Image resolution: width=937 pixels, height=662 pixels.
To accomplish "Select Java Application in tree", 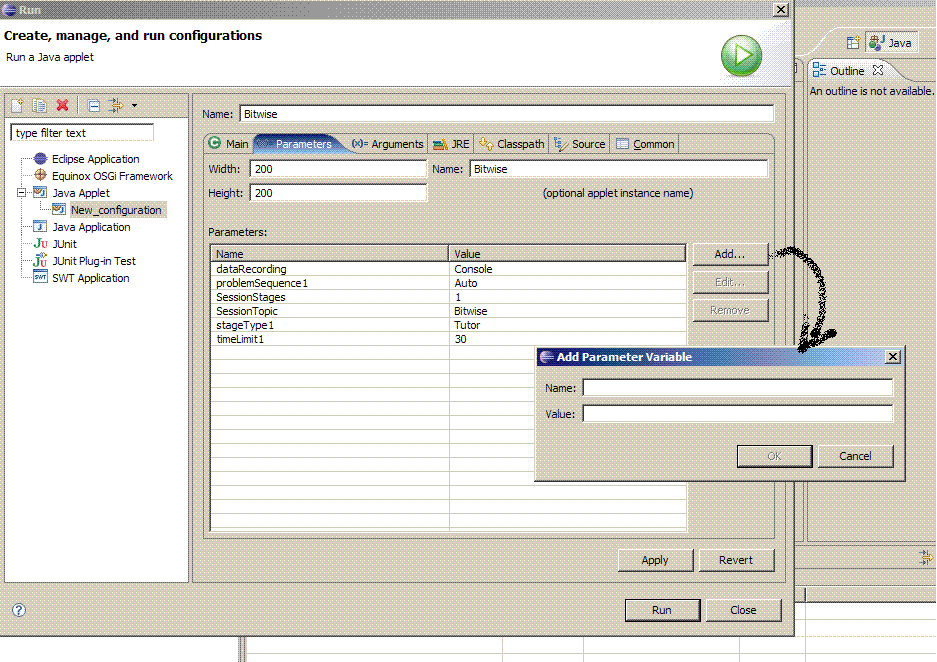I will click(91, 227).
